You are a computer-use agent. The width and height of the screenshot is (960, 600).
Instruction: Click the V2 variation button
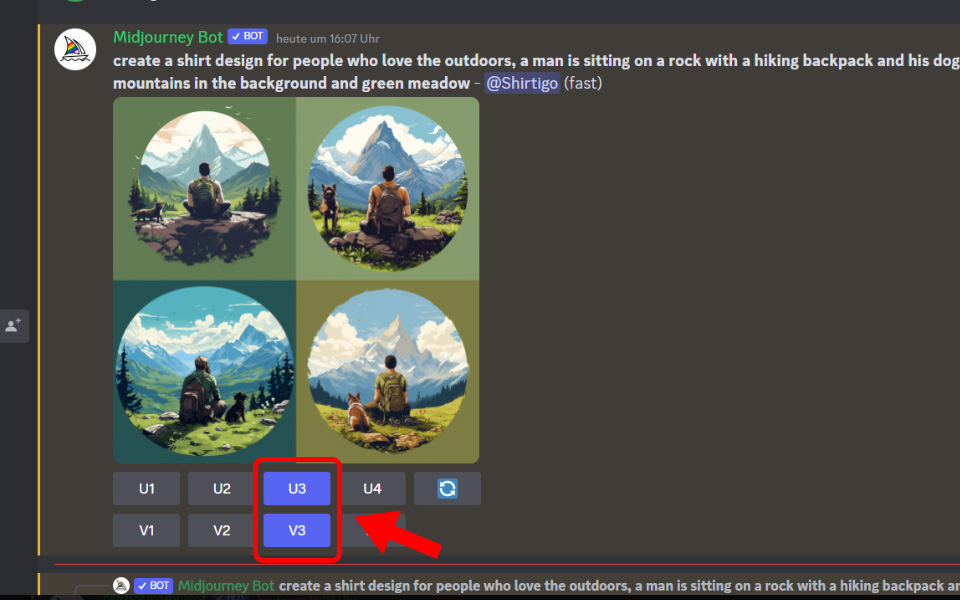pos(222,530)
